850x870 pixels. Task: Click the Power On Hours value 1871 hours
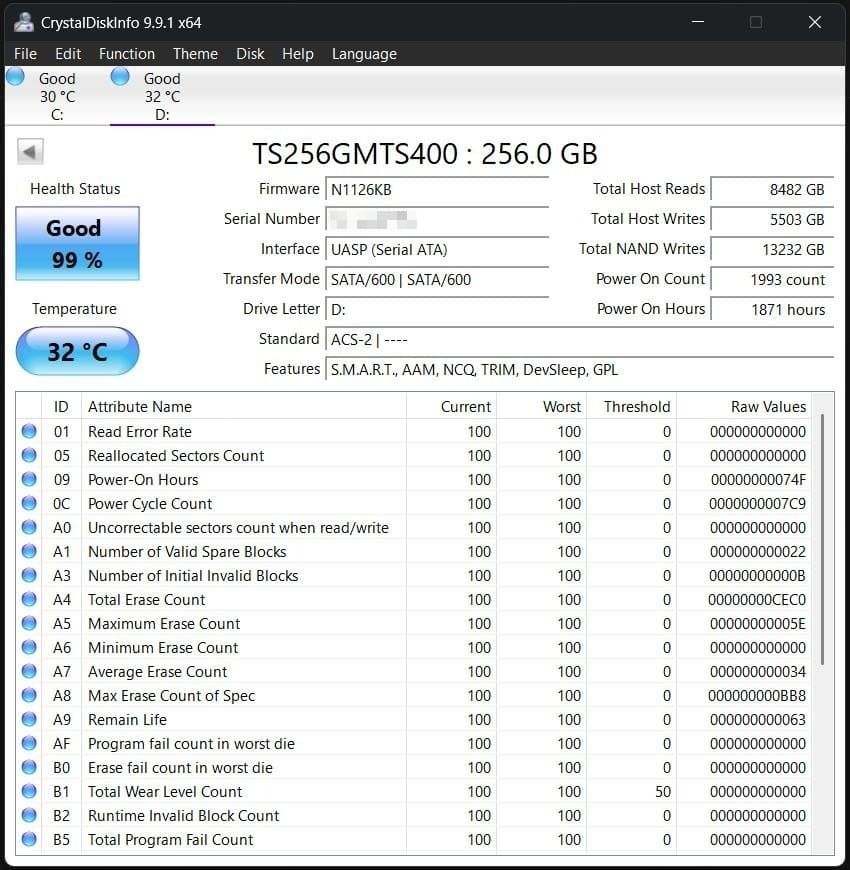point(772,310)
